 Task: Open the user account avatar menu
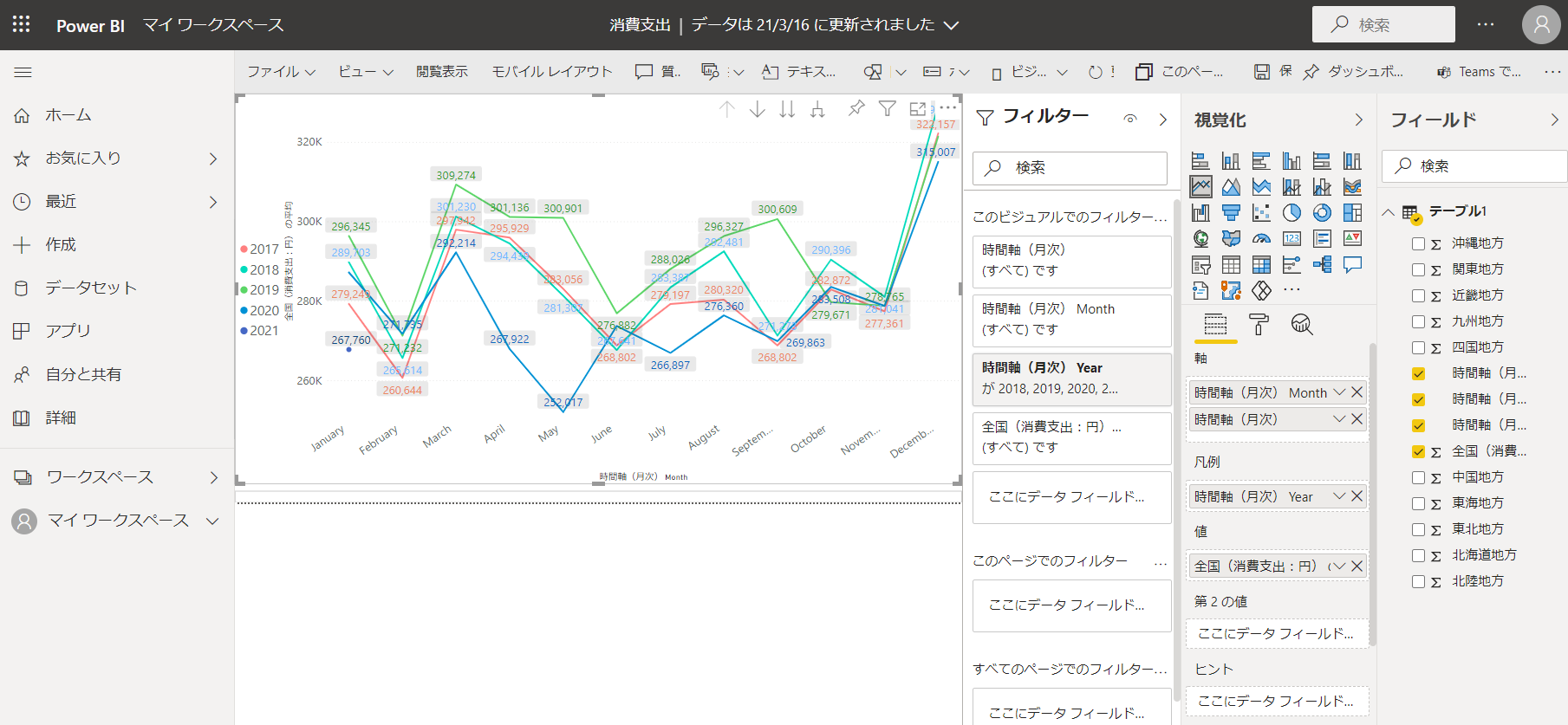coord(1541,24)
